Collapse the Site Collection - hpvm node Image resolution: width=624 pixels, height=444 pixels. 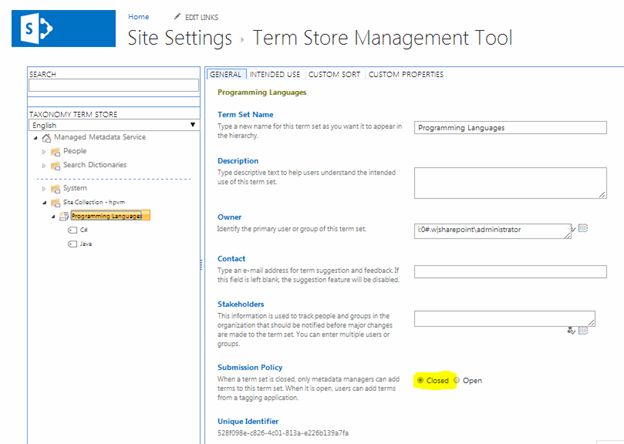(x=43, y=201)
